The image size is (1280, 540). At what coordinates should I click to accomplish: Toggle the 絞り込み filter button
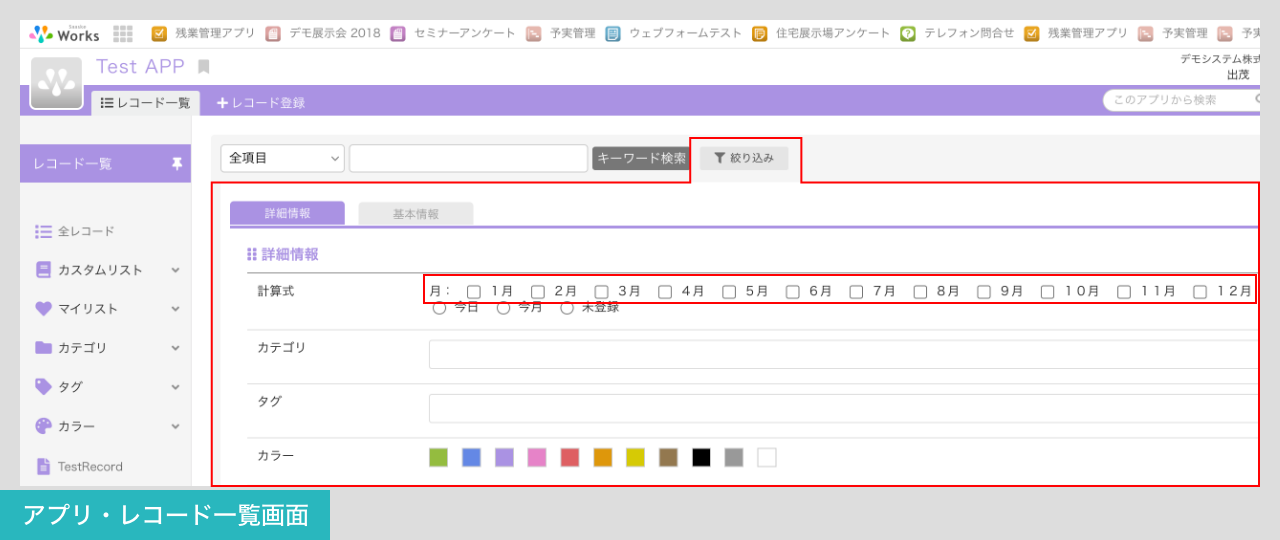[744, 158]
